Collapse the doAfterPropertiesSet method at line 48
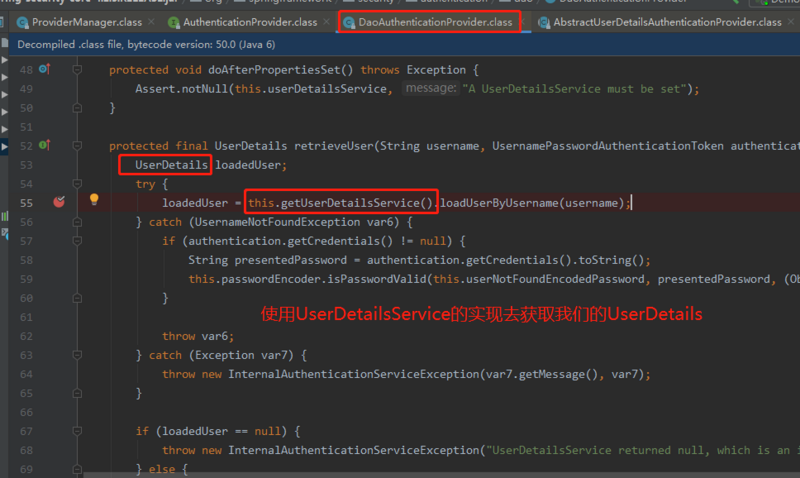Viewport: 800px width, 478px height. 77,69
